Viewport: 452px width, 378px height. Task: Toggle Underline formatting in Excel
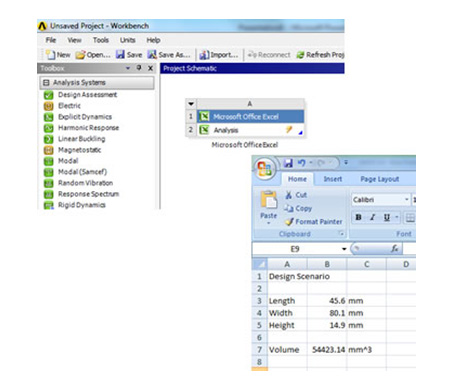pyautogui.click(x=386, y=217)
